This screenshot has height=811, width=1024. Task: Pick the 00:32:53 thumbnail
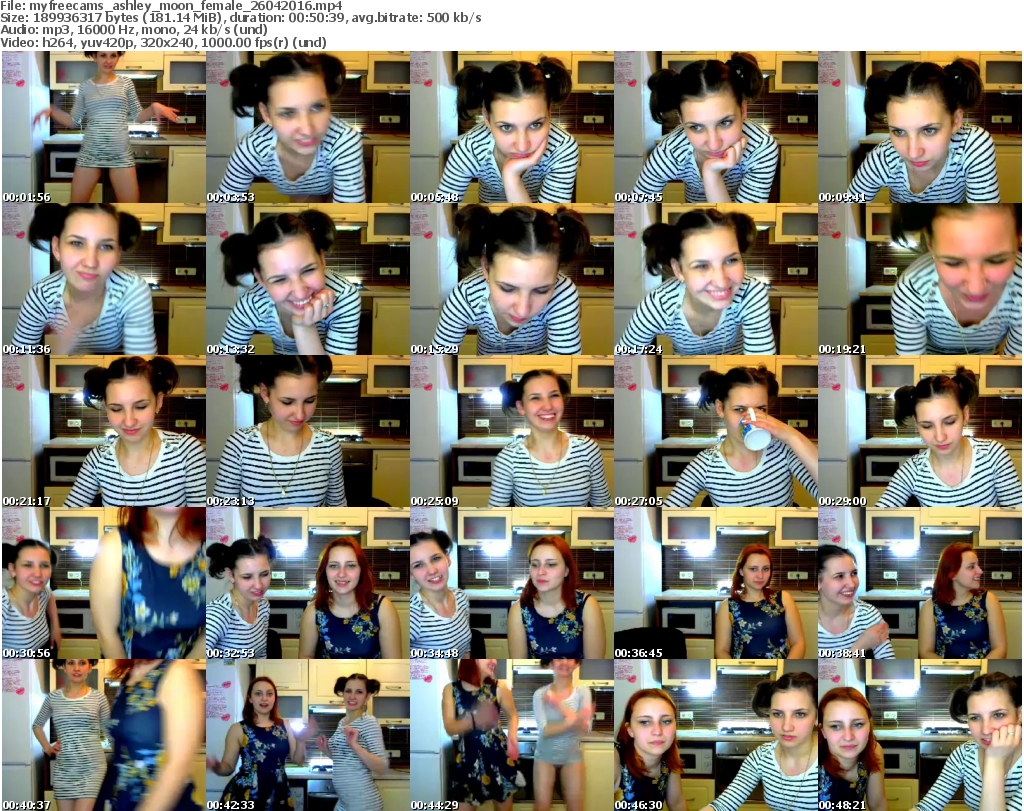(x=308, y=584)
